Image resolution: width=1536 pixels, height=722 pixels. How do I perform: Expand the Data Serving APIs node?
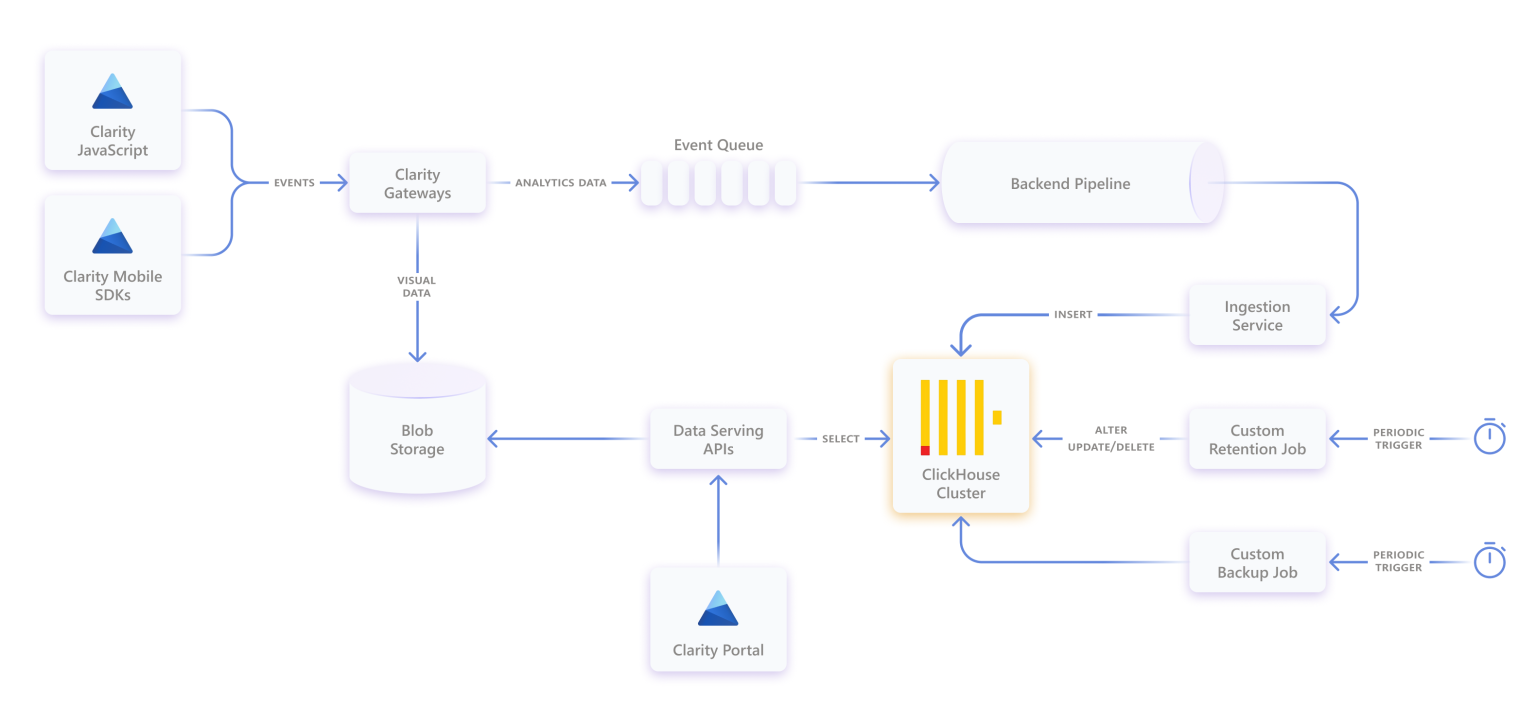(x=718, y=438)
